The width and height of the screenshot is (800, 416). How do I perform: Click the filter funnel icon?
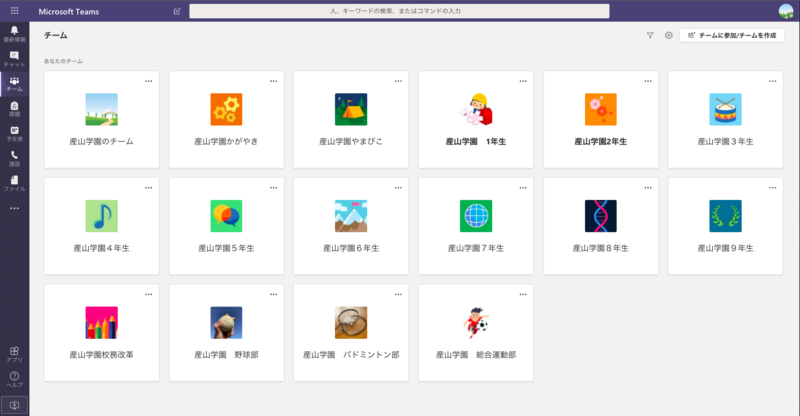coord(650,35)
